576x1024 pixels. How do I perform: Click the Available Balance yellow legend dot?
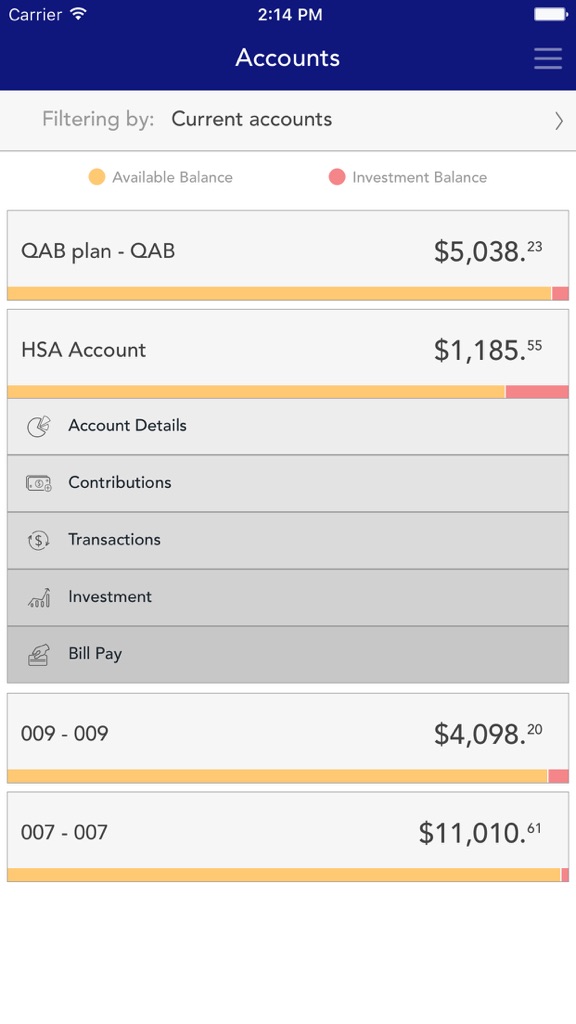[x=97, y=177]
